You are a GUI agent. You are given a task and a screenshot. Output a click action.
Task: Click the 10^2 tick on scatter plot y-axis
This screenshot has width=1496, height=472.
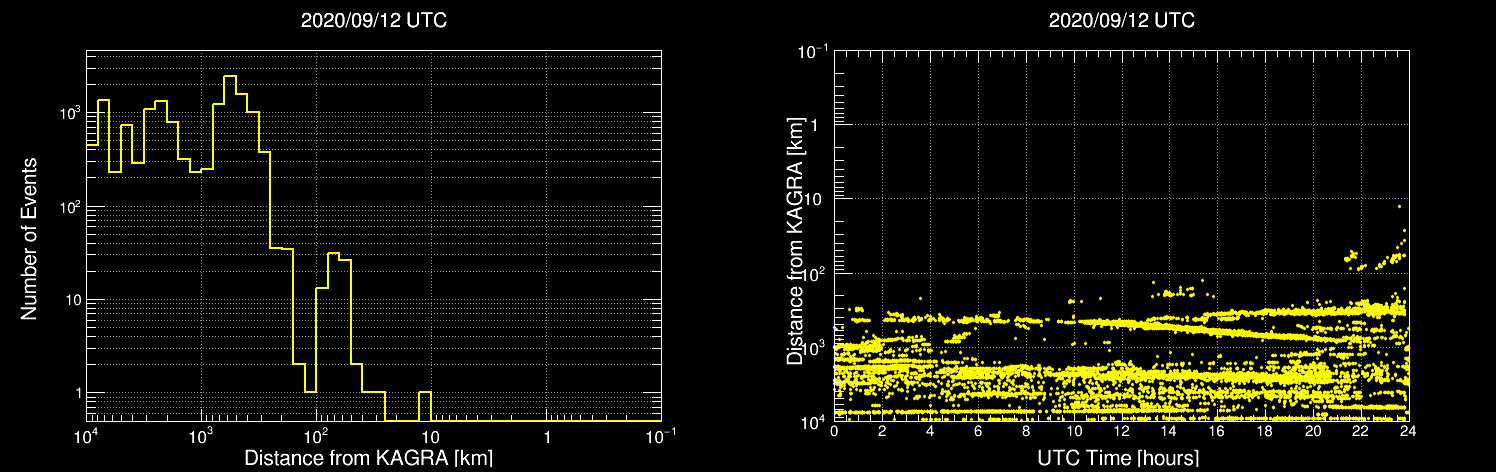point(814,273)
